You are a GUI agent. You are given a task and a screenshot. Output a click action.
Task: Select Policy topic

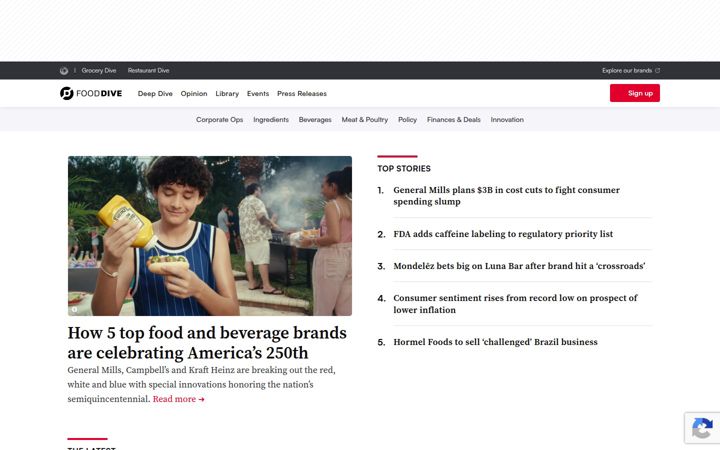pyautogui.click(x=407, y=120)
